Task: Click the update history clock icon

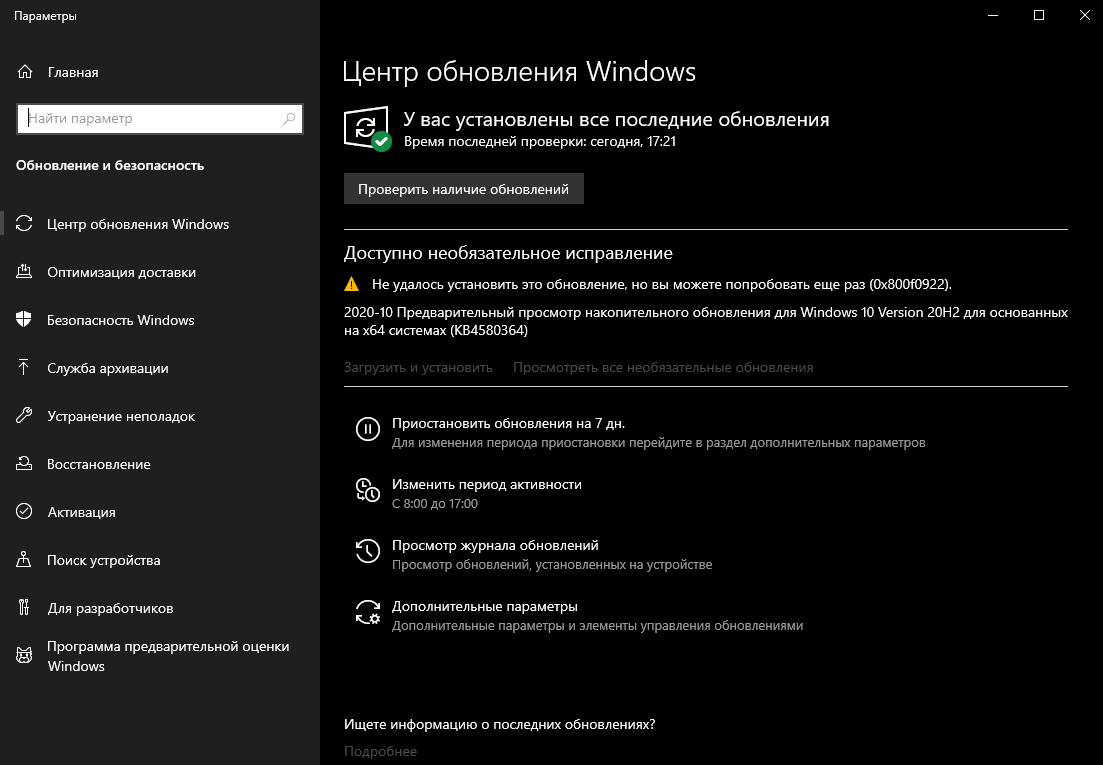Action: pyautogui.click(x=367, y=551)
